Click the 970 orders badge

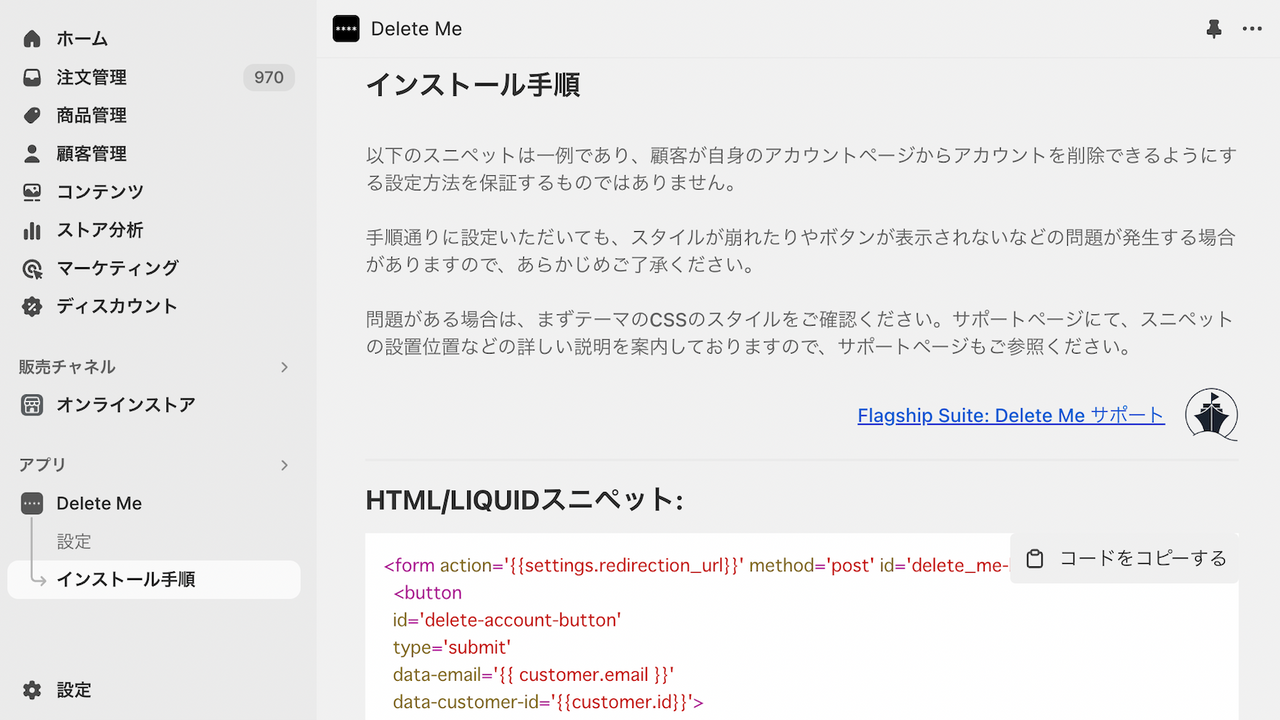pos(269,77)
